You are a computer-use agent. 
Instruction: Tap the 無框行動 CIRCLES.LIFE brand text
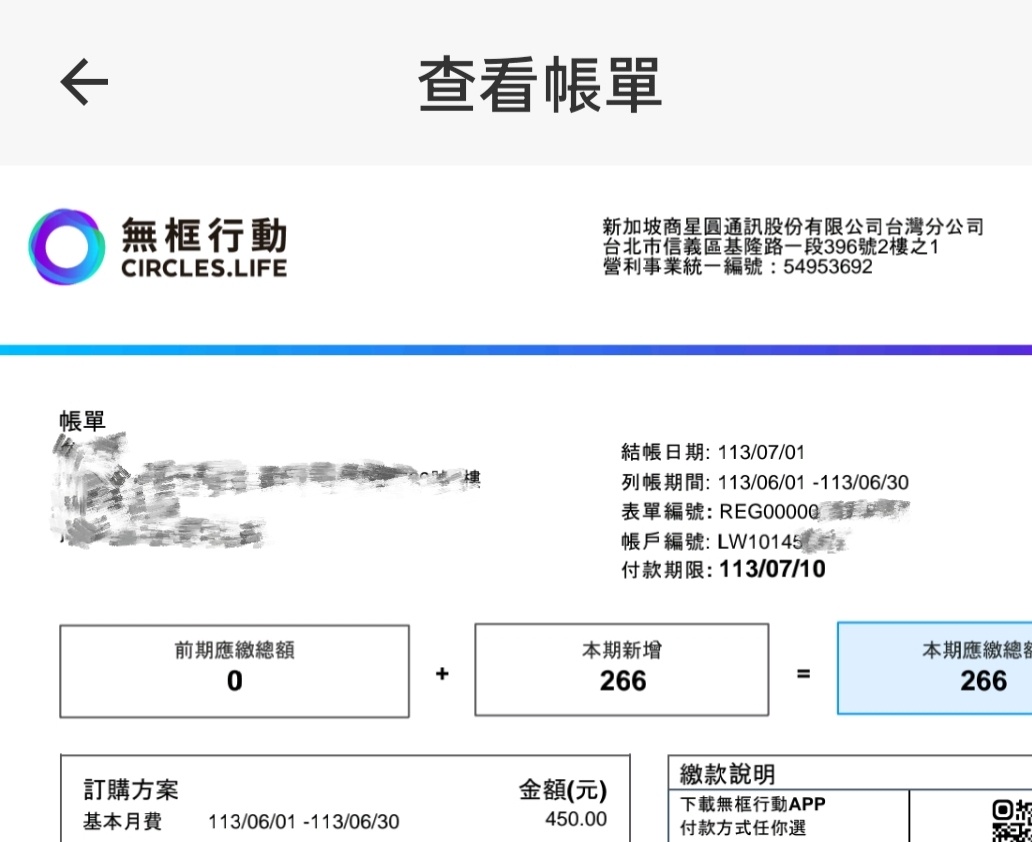coord(204,249)
